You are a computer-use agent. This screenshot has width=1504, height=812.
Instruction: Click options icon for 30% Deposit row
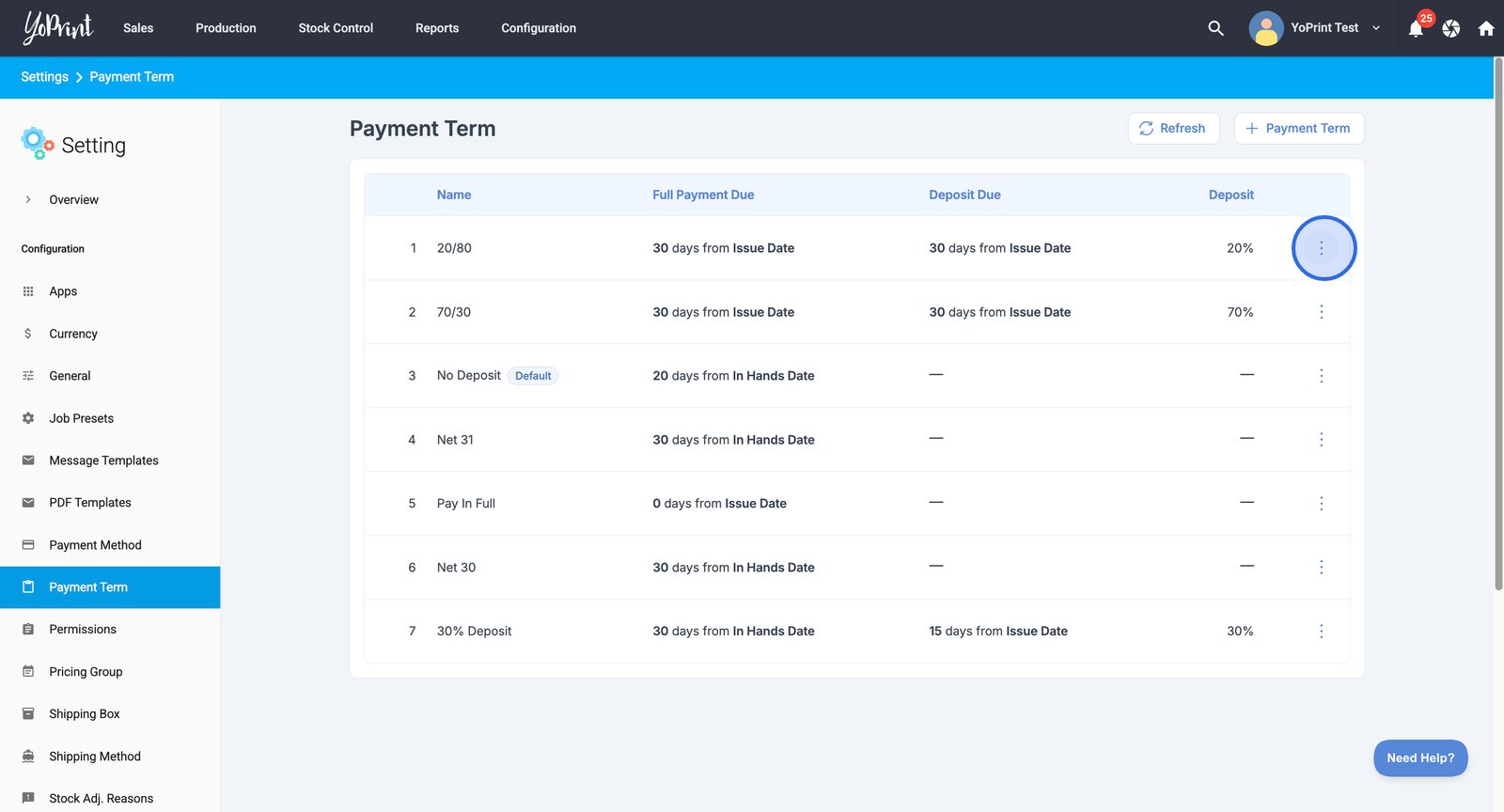click(x=1321, y=632)
